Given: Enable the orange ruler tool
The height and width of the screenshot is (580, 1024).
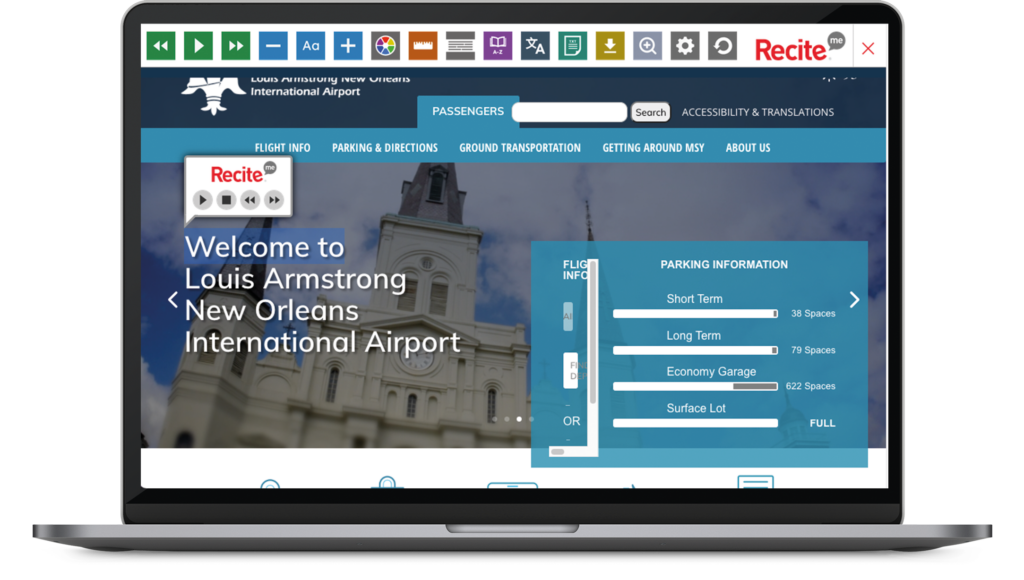Looking at the screenshot, I should (423, 46).
